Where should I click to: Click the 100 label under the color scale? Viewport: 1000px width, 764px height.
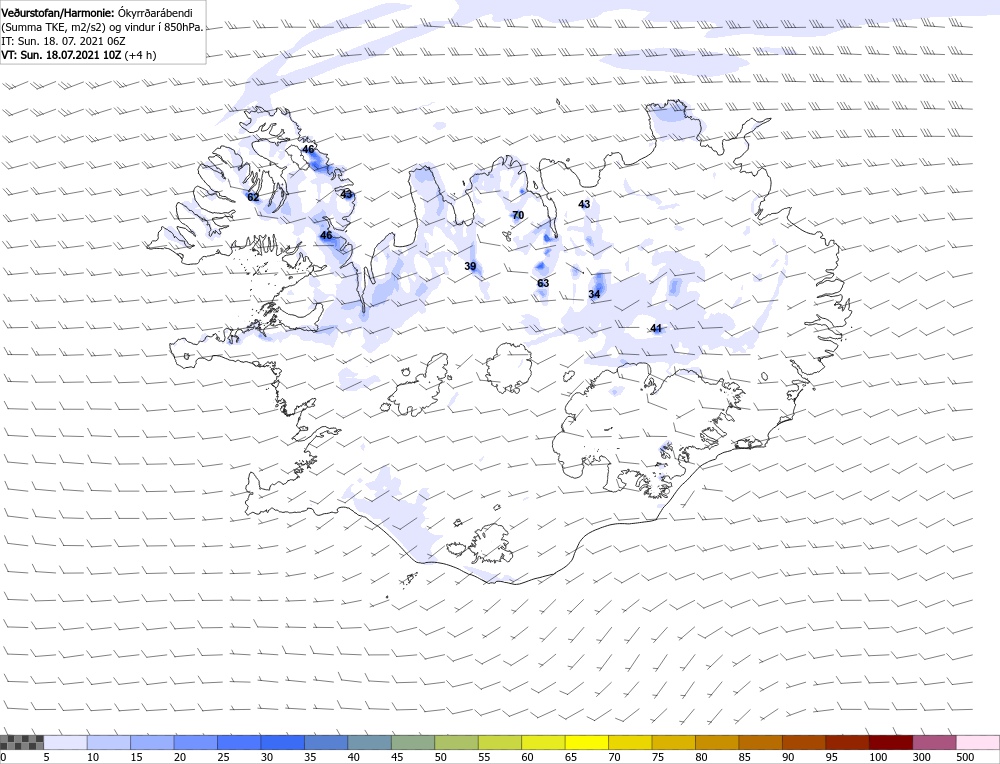point(878,757)
